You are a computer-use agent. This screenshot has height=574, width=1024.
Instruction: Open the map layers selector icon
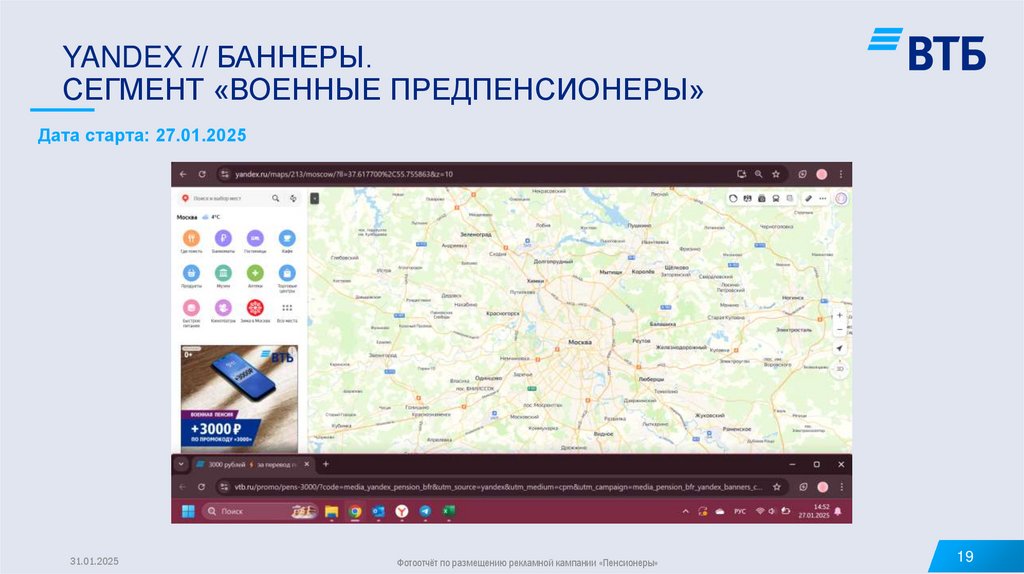(x=790, y=199)
